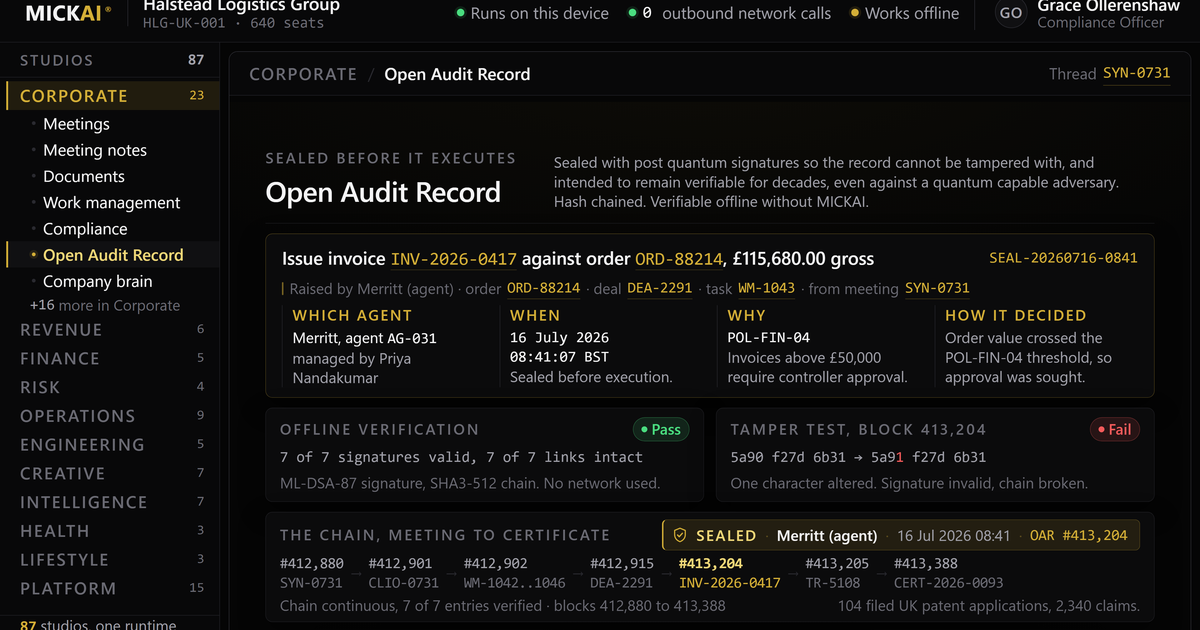This screenshot has width=1200, height=630.
Task: Open Compliance sidebar item
Action: point(85,229)
